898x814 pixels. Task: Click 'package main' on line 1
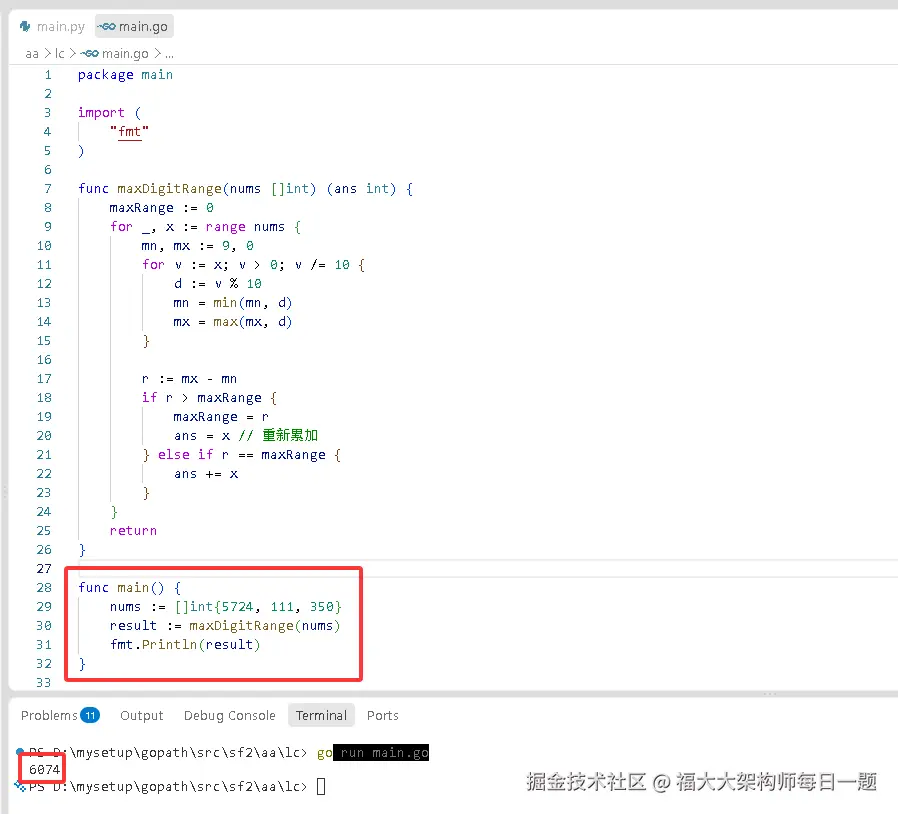125,74
